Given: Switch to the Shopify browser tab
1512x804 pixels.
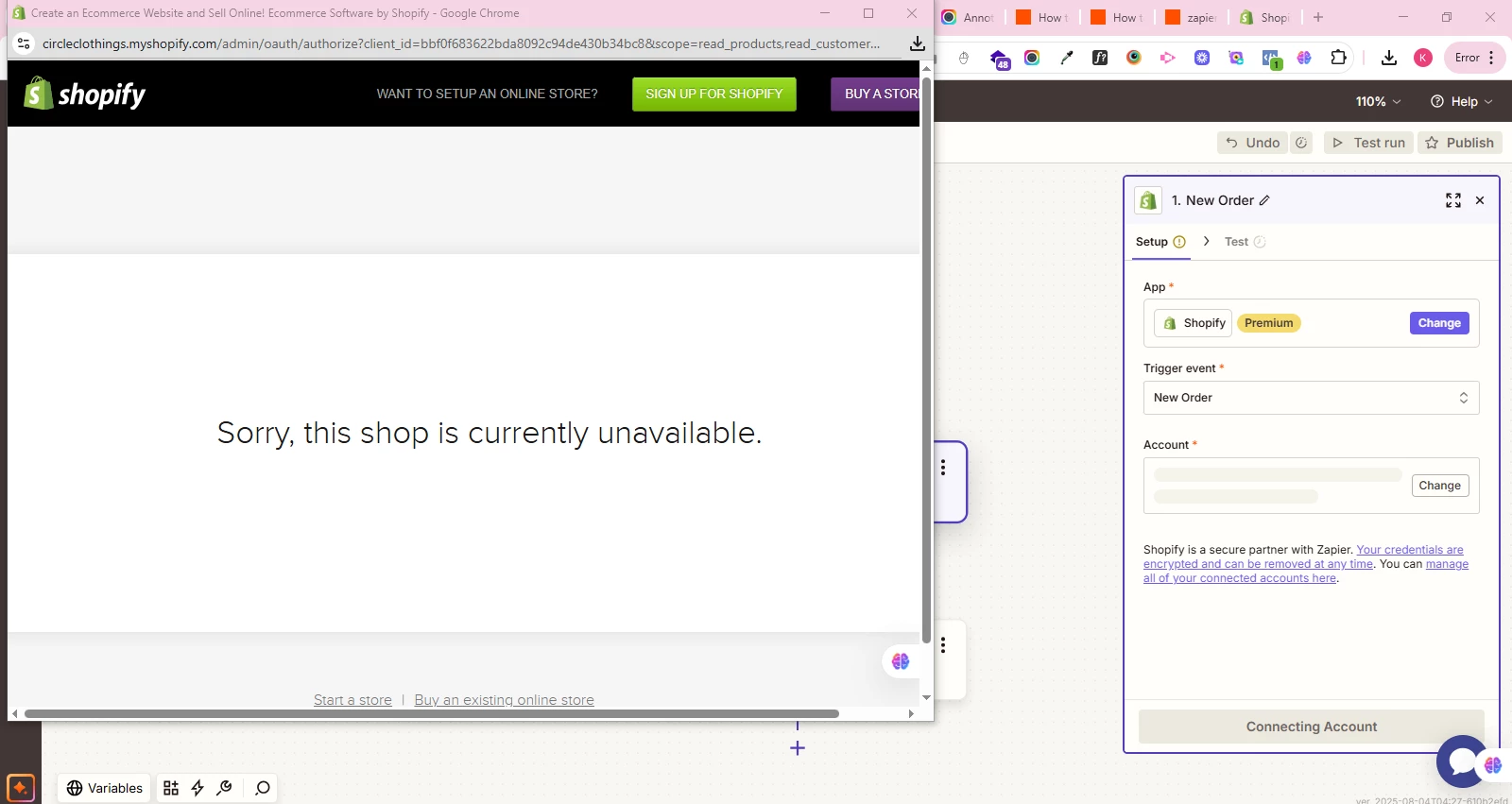Looking at the screenshot, I should [x=1265, y=18].
